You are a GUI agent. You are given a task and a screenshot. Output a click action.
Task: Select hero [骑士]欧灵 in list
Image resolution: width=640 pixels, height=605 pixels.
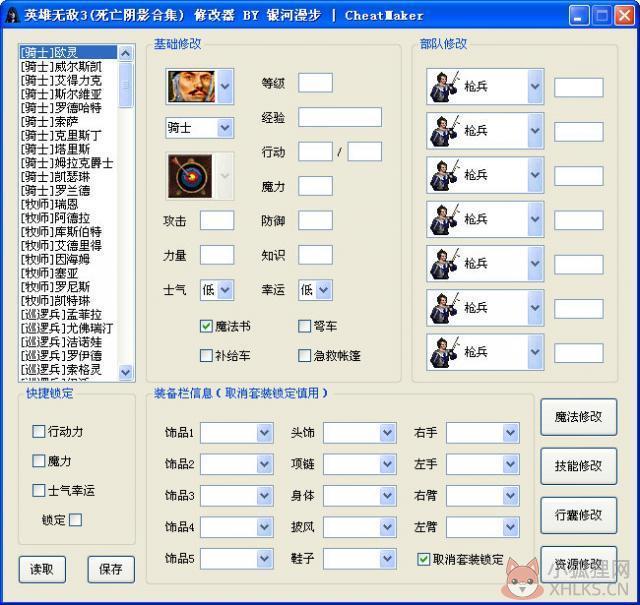(x=68, y=52)
